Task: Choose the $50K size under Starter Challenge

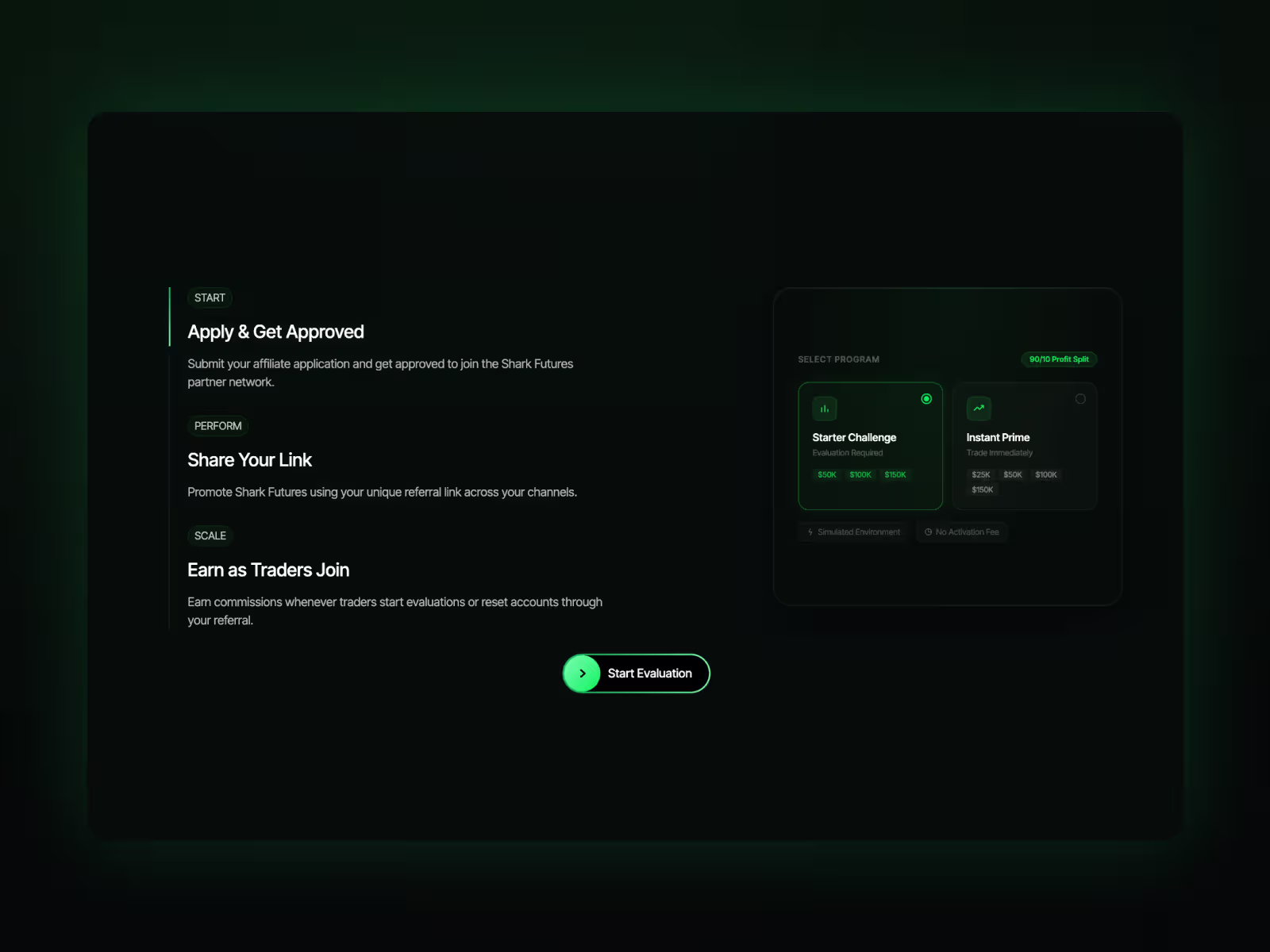Action: pyautogui.click(x=827, y=474)
